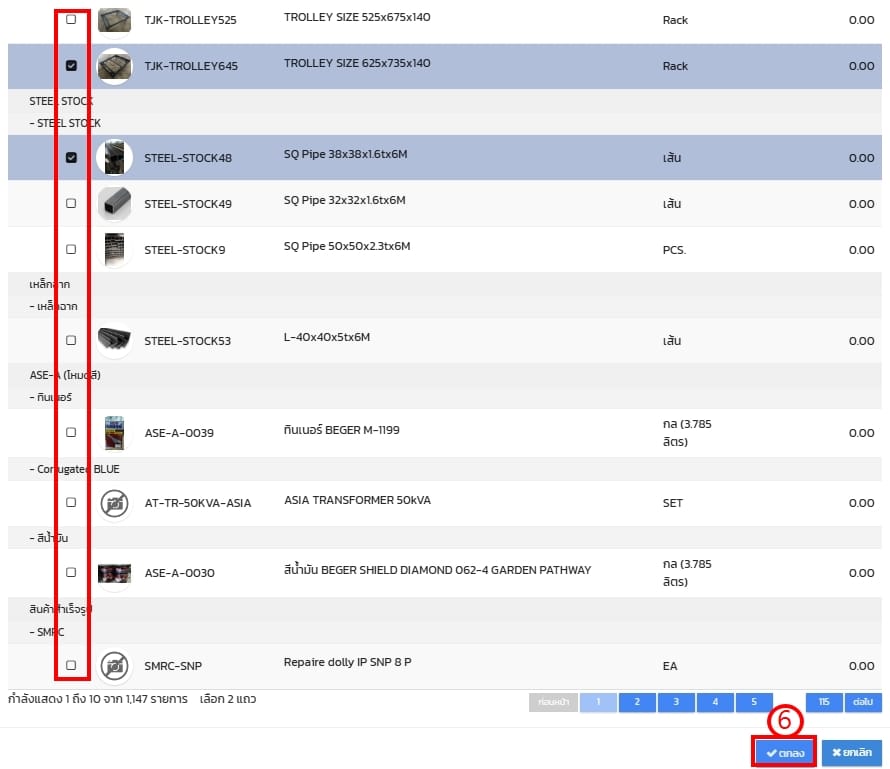Image resolution: width=890 pixels, height=769 pixels.
Task: Click the ต่อไป next page button
Action: pos(863,702)
